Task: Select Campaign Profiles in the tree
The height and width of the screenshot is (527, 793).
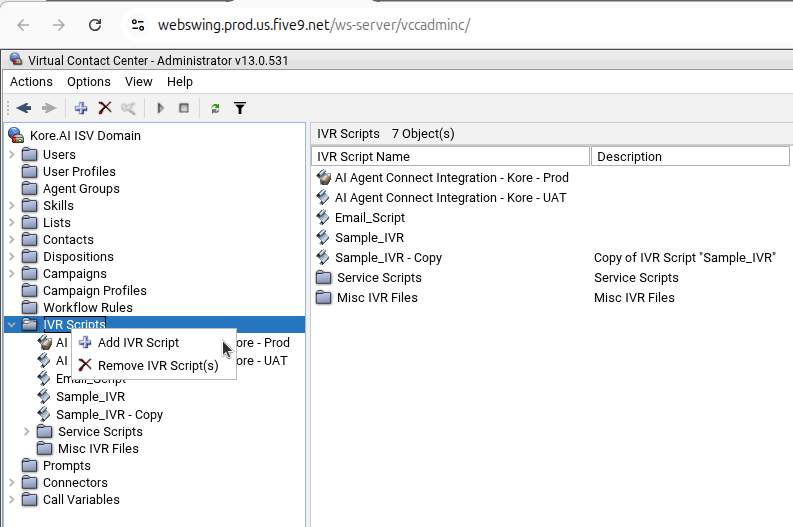Action: click(x=95, y=290)
